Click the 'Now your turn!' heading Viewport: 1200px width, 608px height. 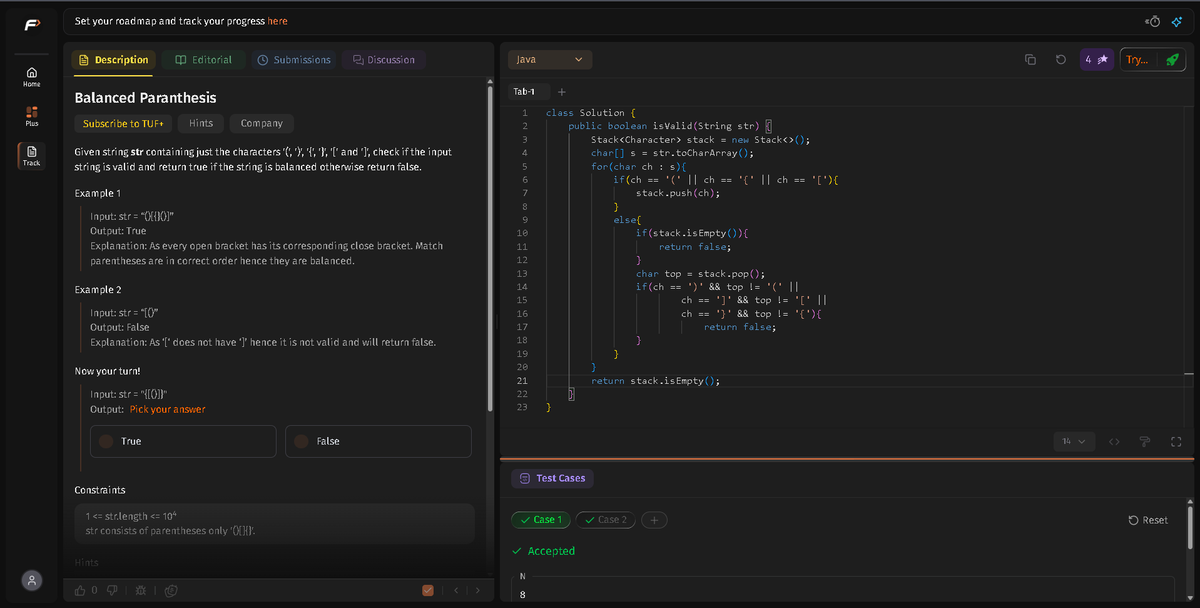(108, 371)
